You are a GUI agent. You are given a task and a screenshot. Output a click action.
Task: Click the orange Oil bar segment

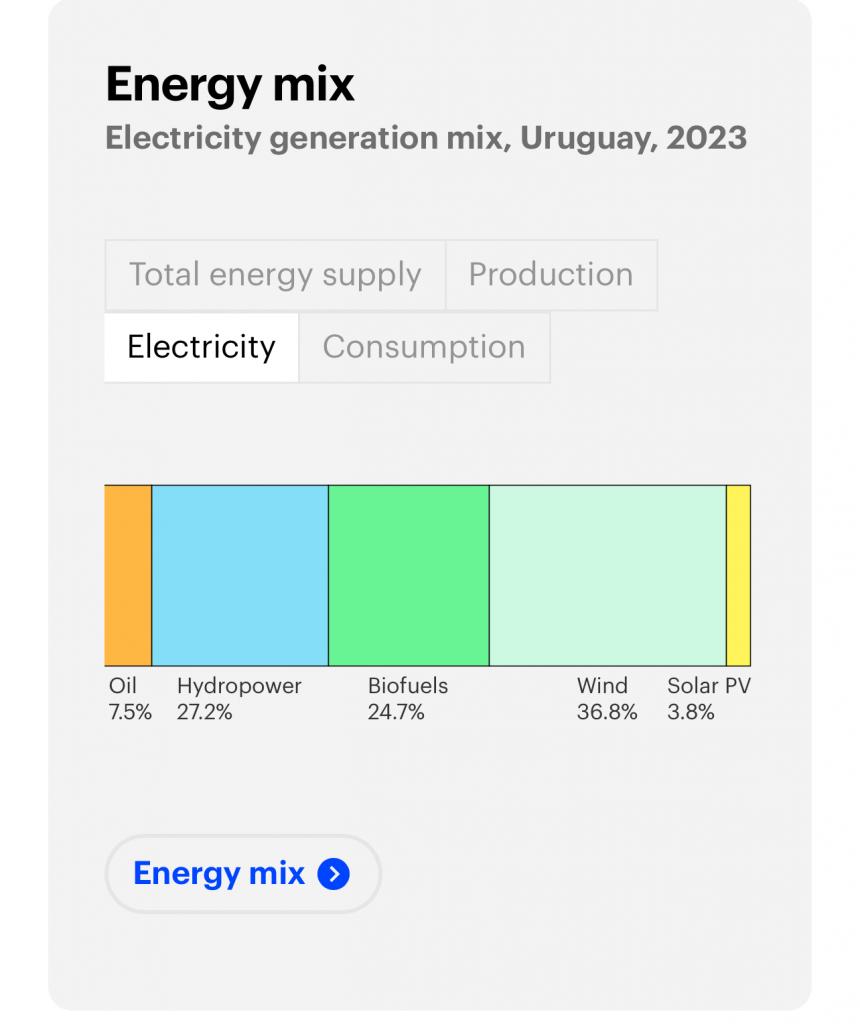128,575
